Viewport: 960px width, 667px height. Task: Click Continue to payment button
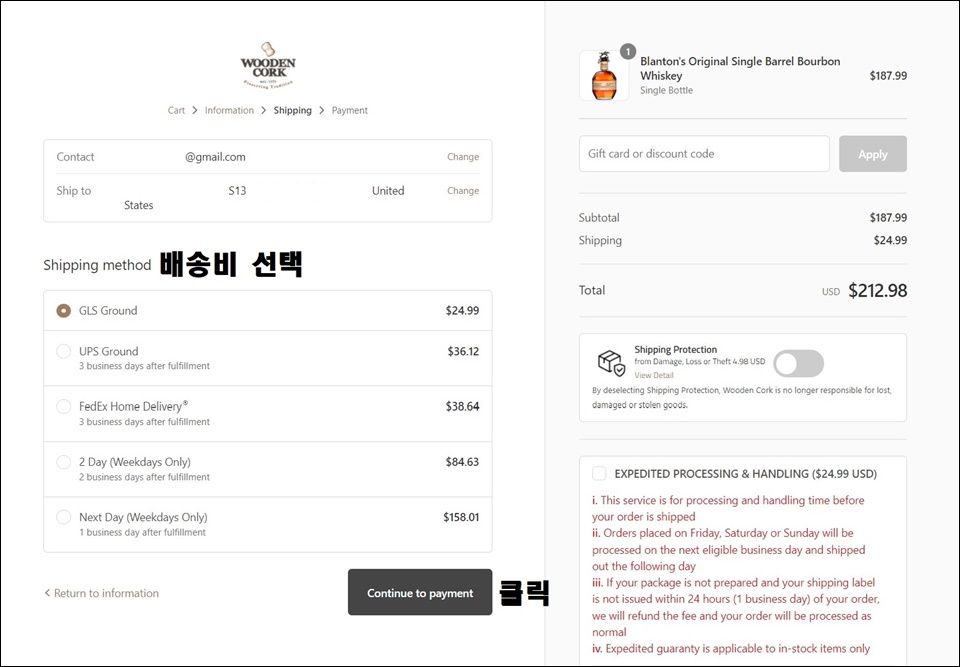420,592
